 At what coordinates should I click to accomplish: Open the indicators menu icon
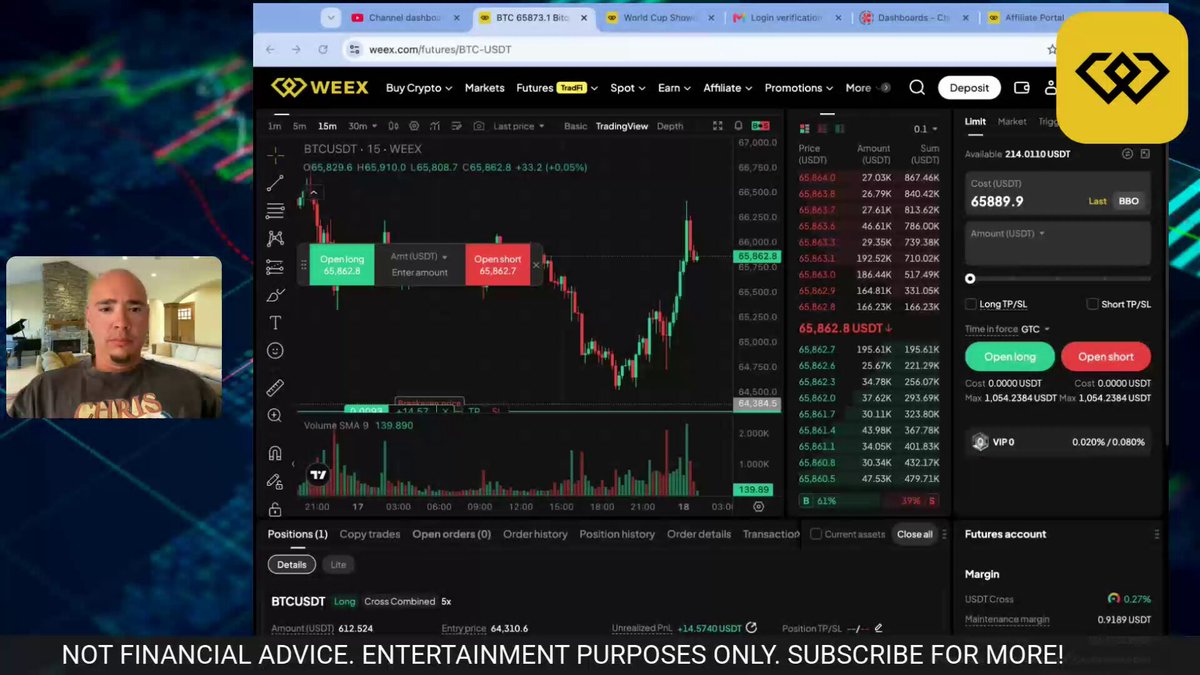pyautogui.click(x=435, y=126)
